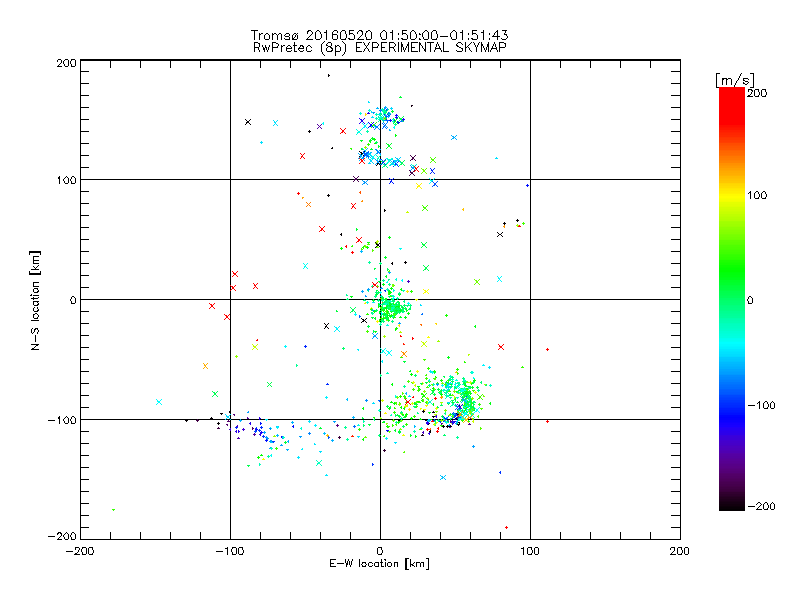Click the colorbar's "-200" label
The width and height of the screenshot is (800, 600).
tap(761, 506)
